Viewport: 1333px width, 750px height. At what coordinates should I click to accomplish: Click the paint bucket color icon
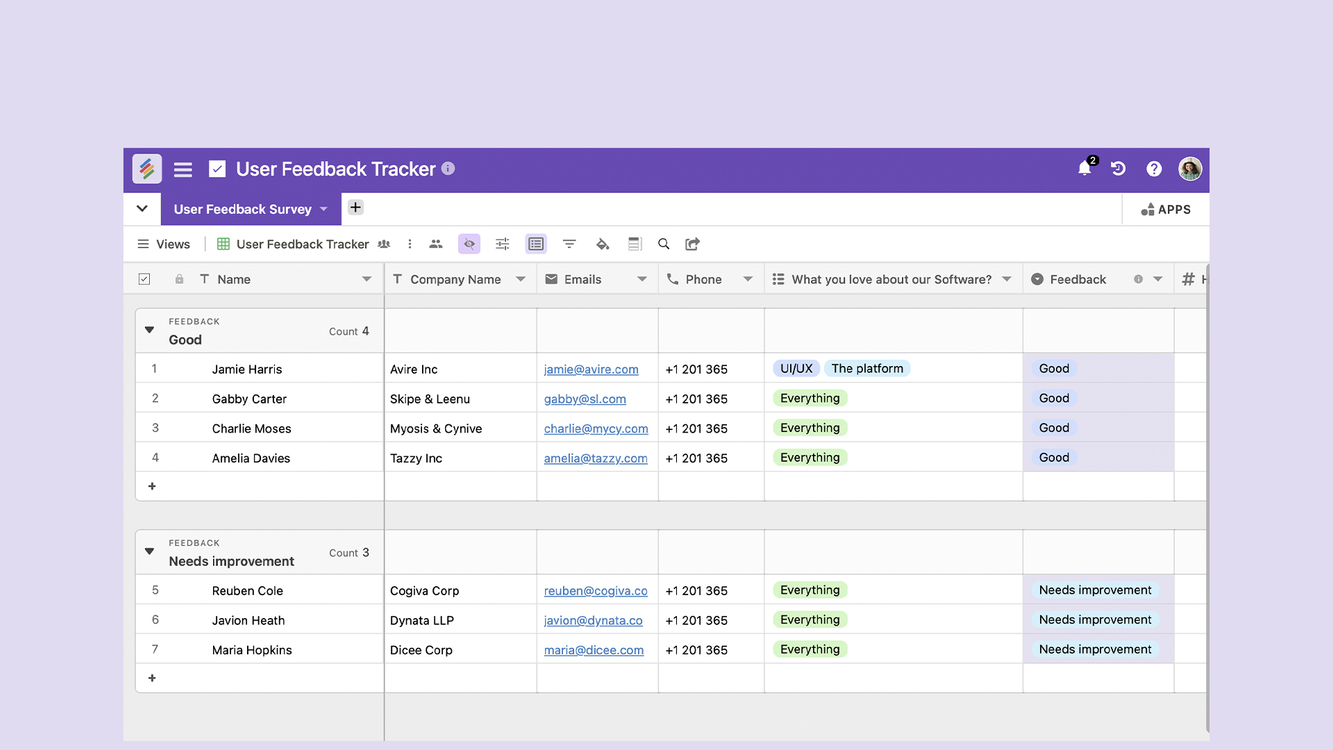pos(602,244)
